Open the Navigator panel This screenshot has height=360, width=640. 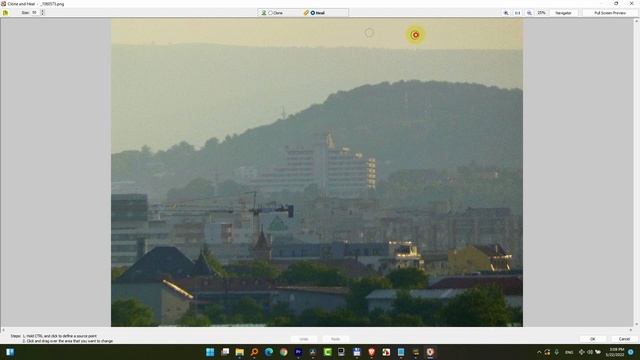point(563,13)
